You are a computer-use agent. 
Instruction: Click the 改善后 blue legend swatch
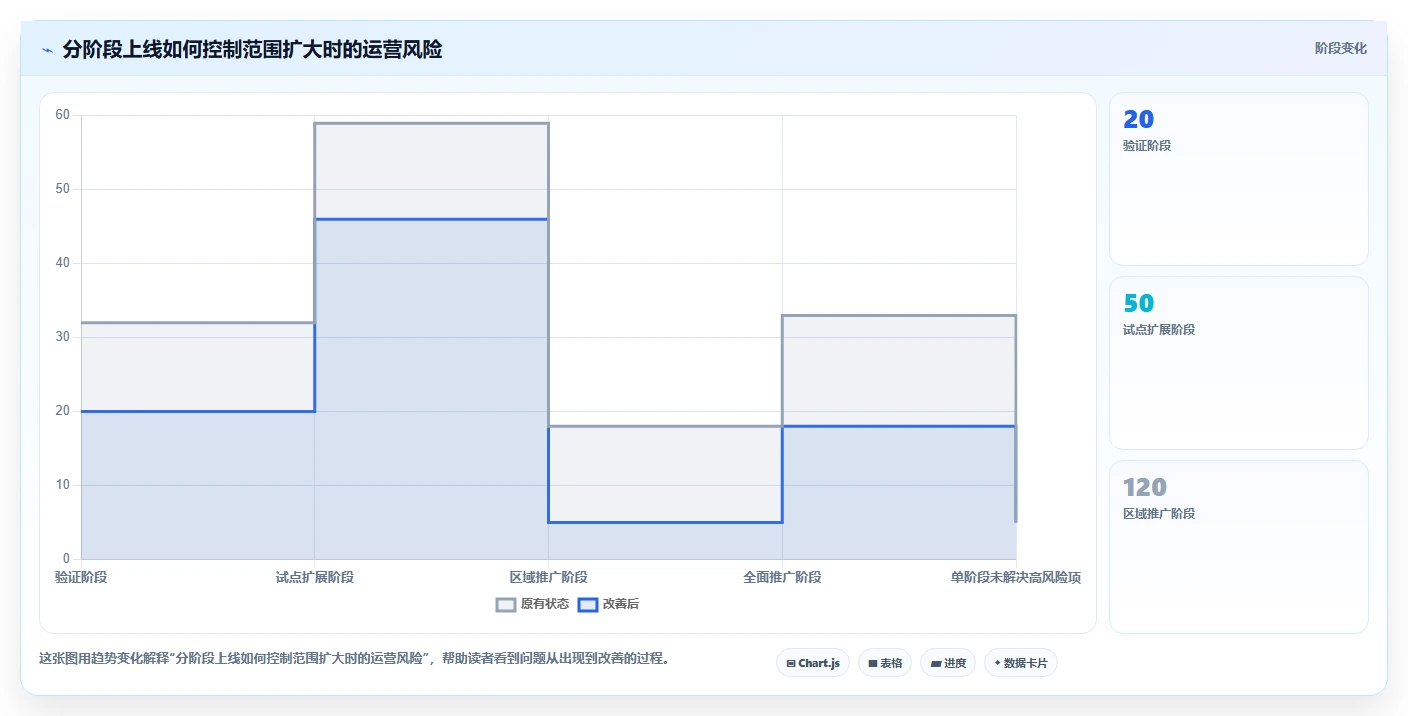(x=589, y=604)
